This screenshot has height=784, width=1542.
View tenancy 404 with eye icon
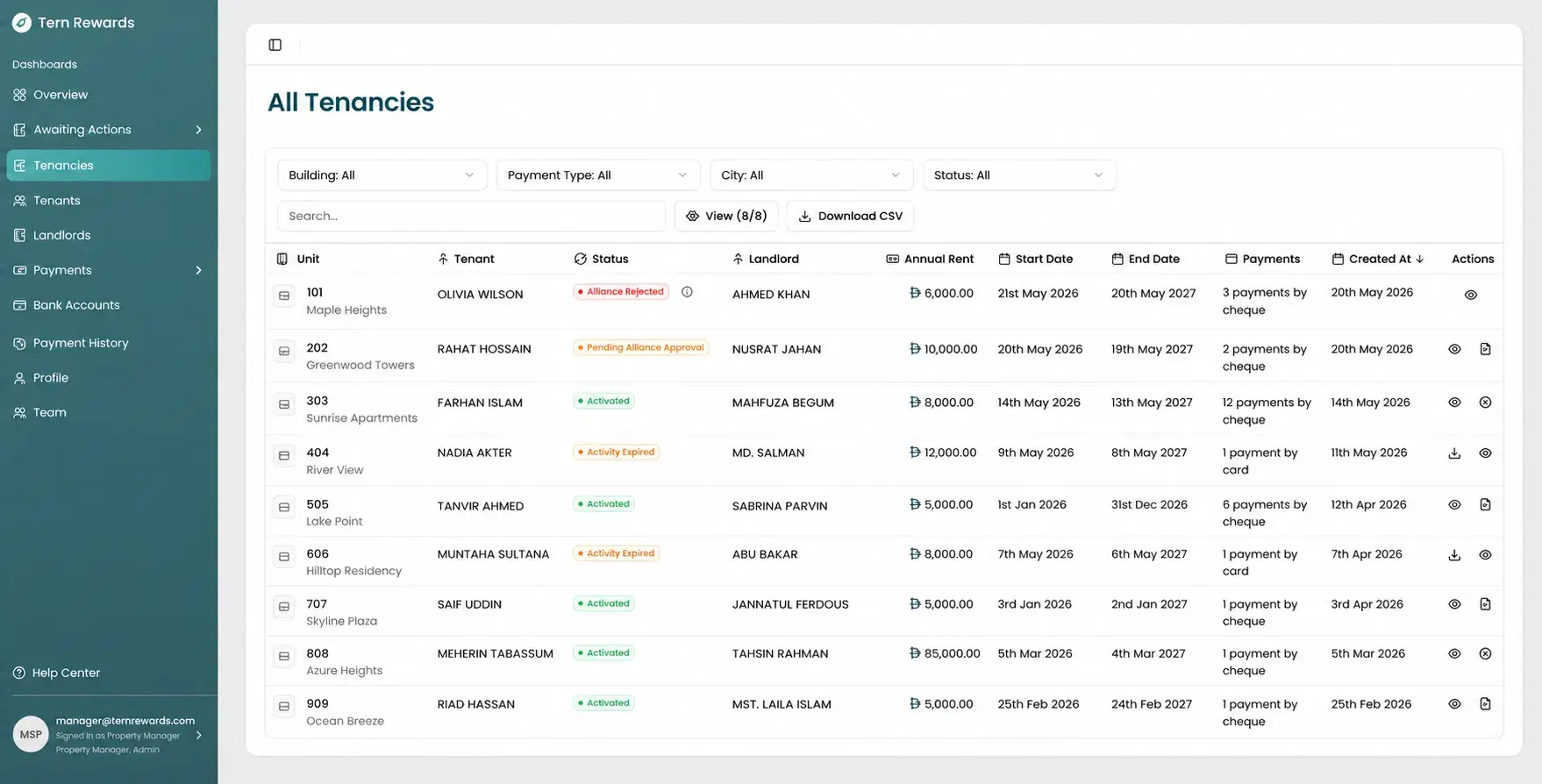(1485, 453)
